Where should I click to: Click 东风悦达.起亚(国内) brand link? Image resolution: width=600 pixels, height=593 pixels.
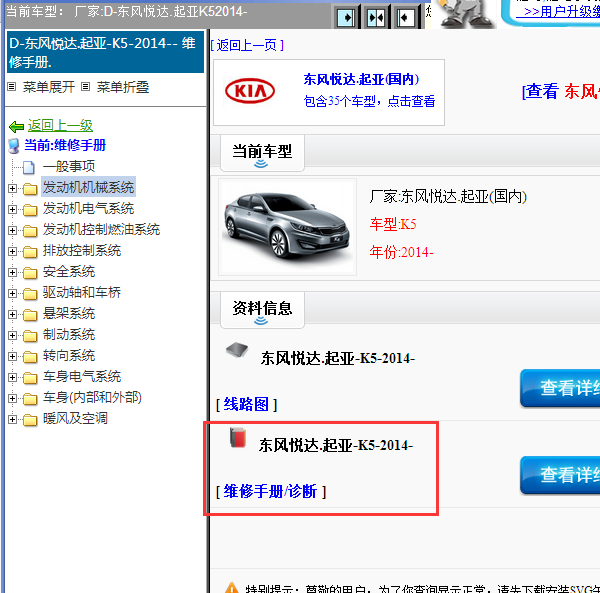click(361, 79)
